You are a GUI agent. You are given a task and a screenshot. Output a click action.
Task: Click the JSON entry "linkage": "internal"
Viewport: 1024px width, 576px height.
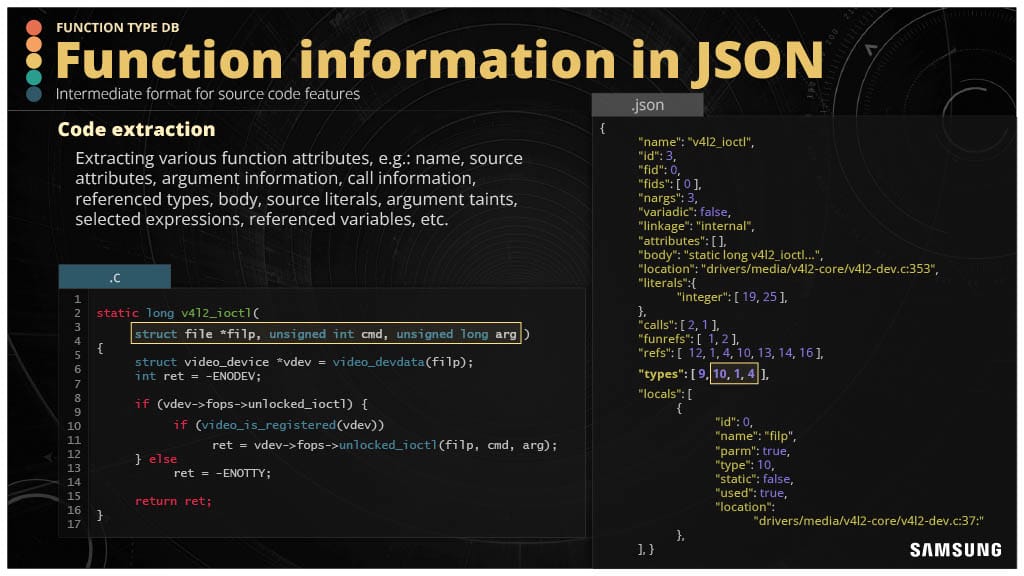696,226
